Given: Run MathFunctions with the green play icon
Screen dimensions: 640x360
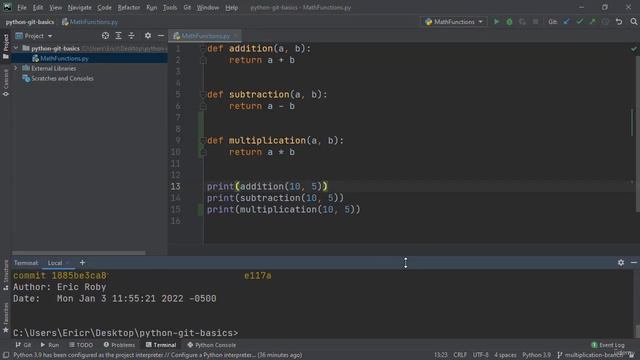Looking at the screenshot, I should (x=496, y=22).
